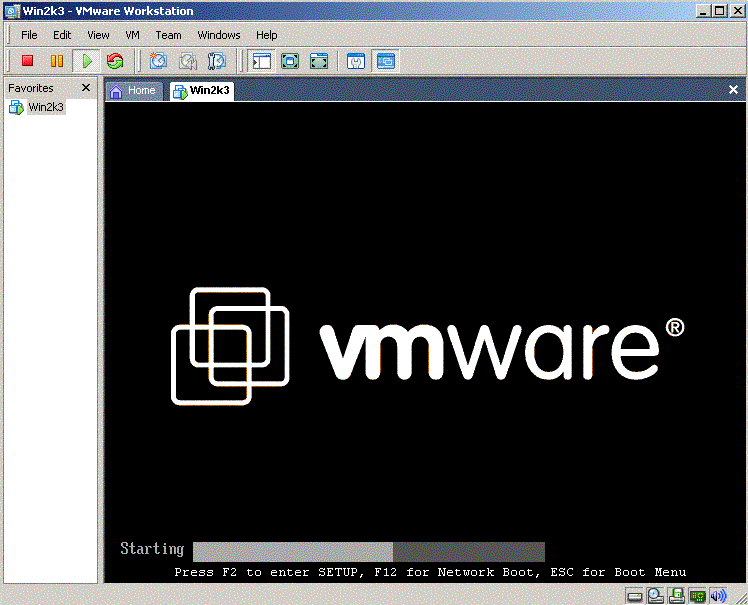Viewport: 748px width, 605px height.
Task: Click the Starting boot progress bar
Action: tap(369, 552)
